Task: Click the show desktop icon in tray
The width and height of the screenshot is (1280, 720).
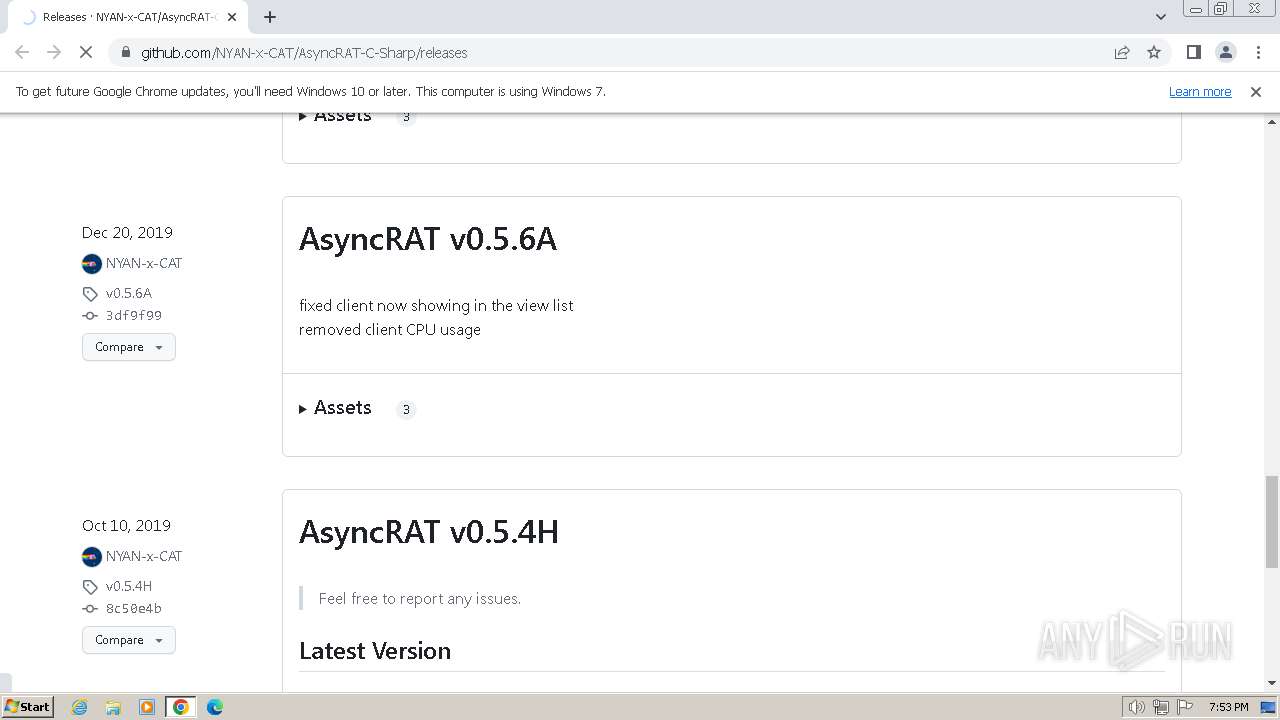Action: [1266, 707]
